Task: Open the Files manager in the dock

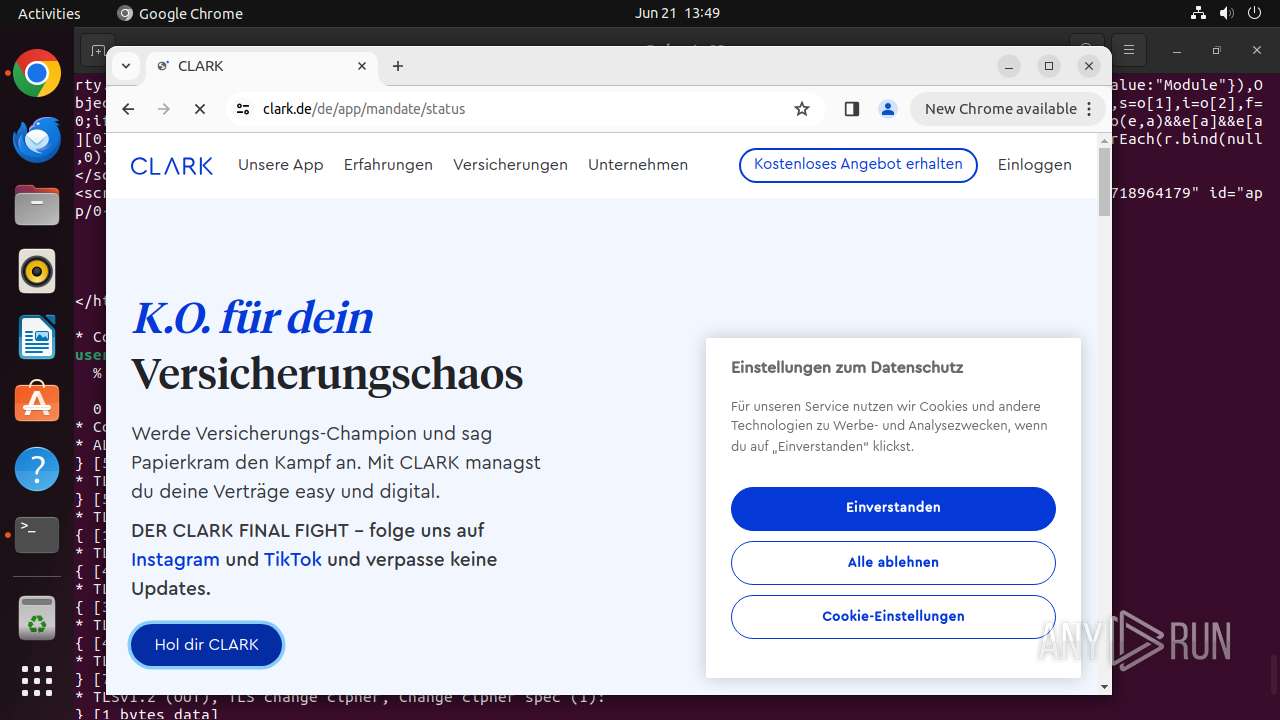Action: tap(37, 205)
